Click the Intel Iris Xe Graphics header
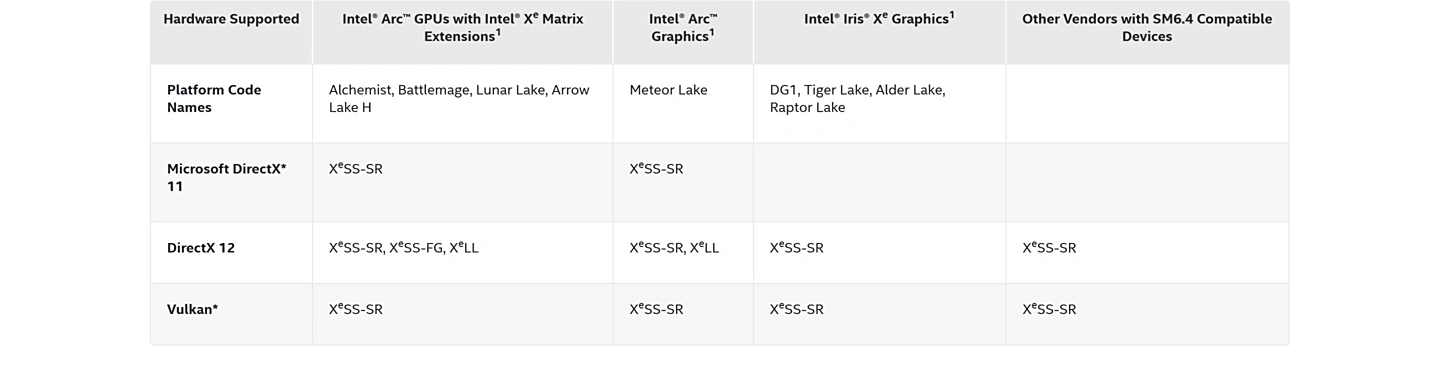Screen dimensions: 1440x368 pos(879,18)
